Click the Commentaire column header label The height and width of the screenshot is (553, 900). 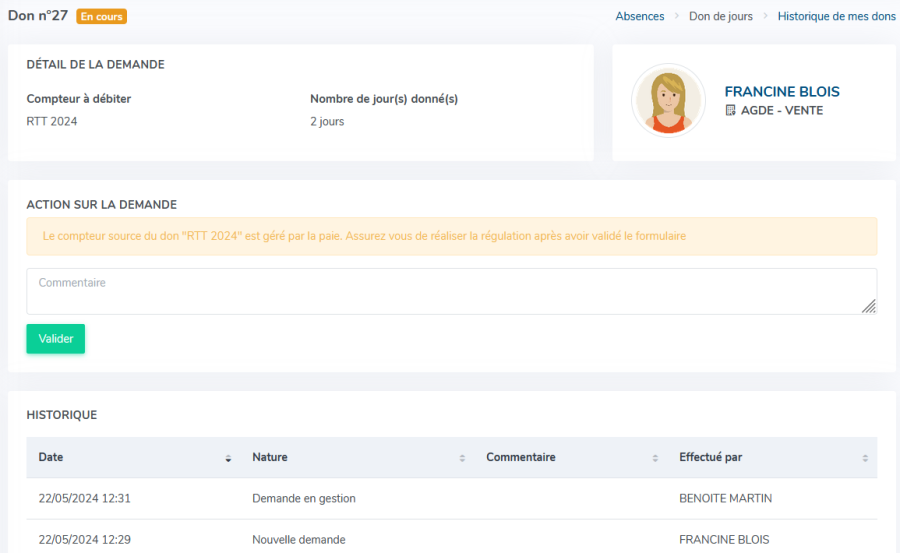click(521, 457)
